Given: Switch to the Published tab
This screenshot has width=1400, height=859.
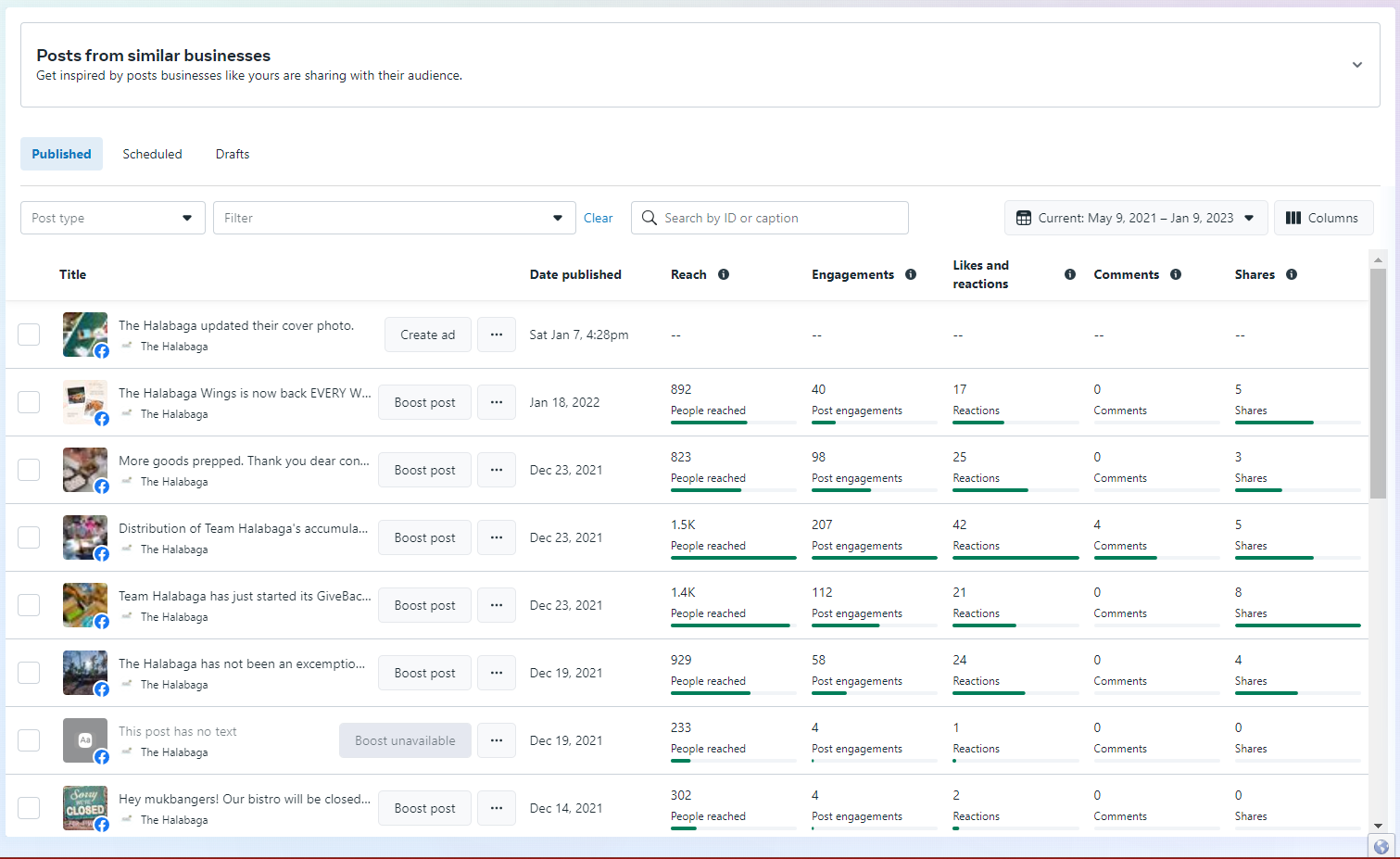Looking at the screenshot, I should tap(61, 154).
